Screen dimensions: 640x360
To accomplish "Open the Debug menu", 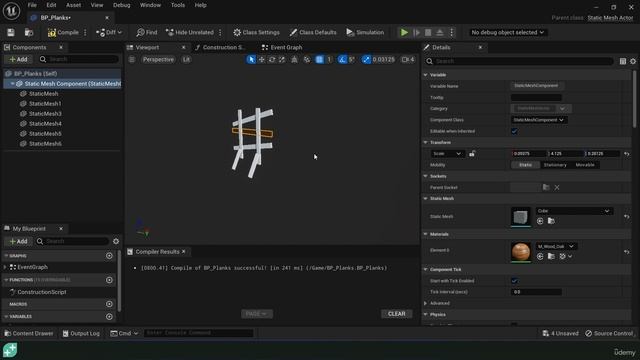I will (x=122, y=5).
